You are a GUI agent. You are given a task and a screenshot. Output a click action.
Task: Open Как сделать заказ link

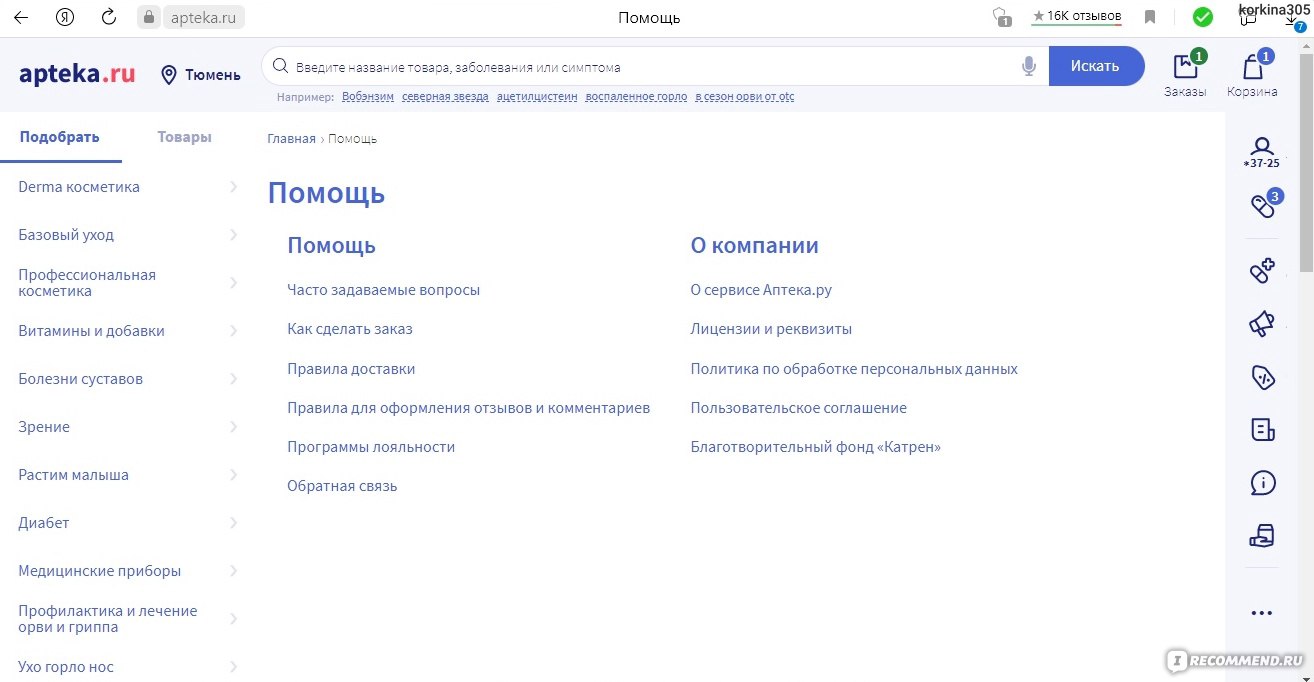pyautogui.click(x=350, y=329)
